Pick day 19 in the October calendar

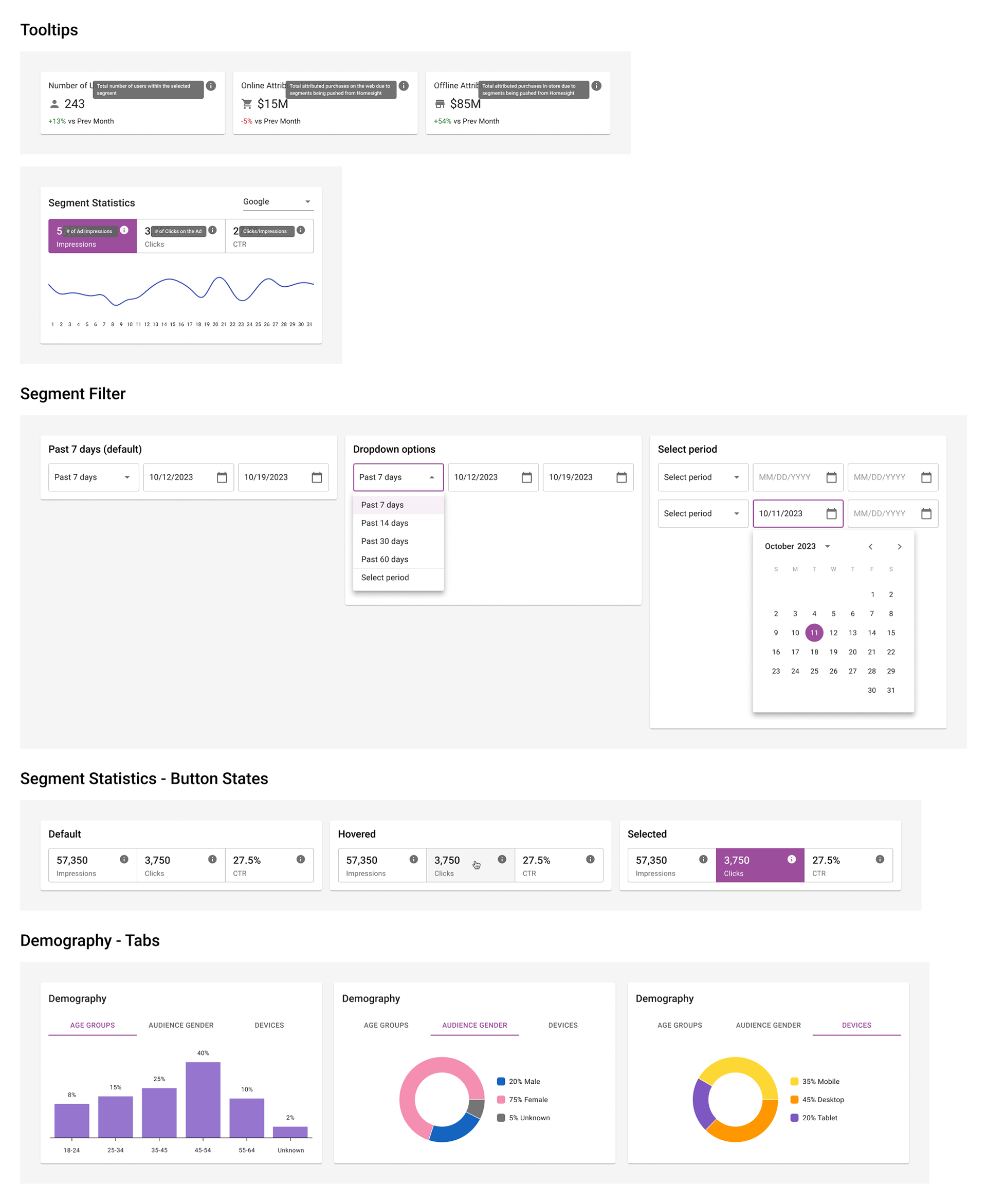point(833,652)
